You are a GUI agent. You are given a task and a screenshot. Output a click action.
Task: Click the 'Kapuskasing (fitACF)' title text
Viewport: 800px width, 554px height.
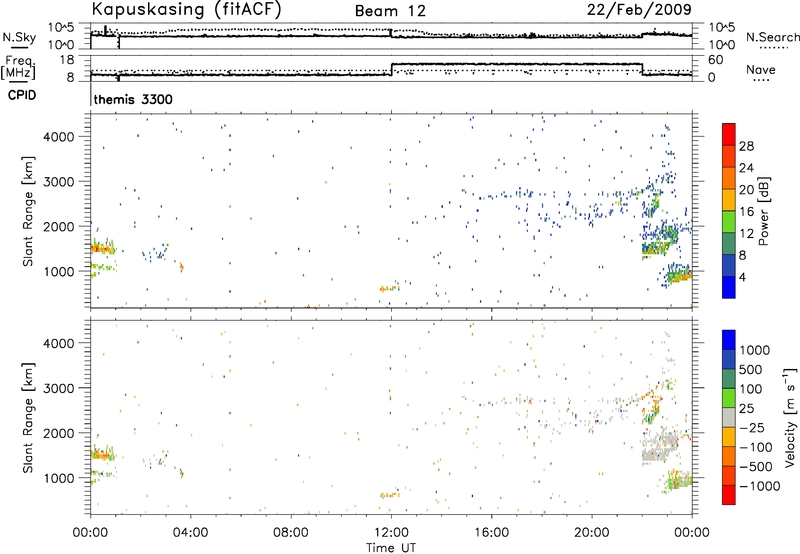(187, 10)
